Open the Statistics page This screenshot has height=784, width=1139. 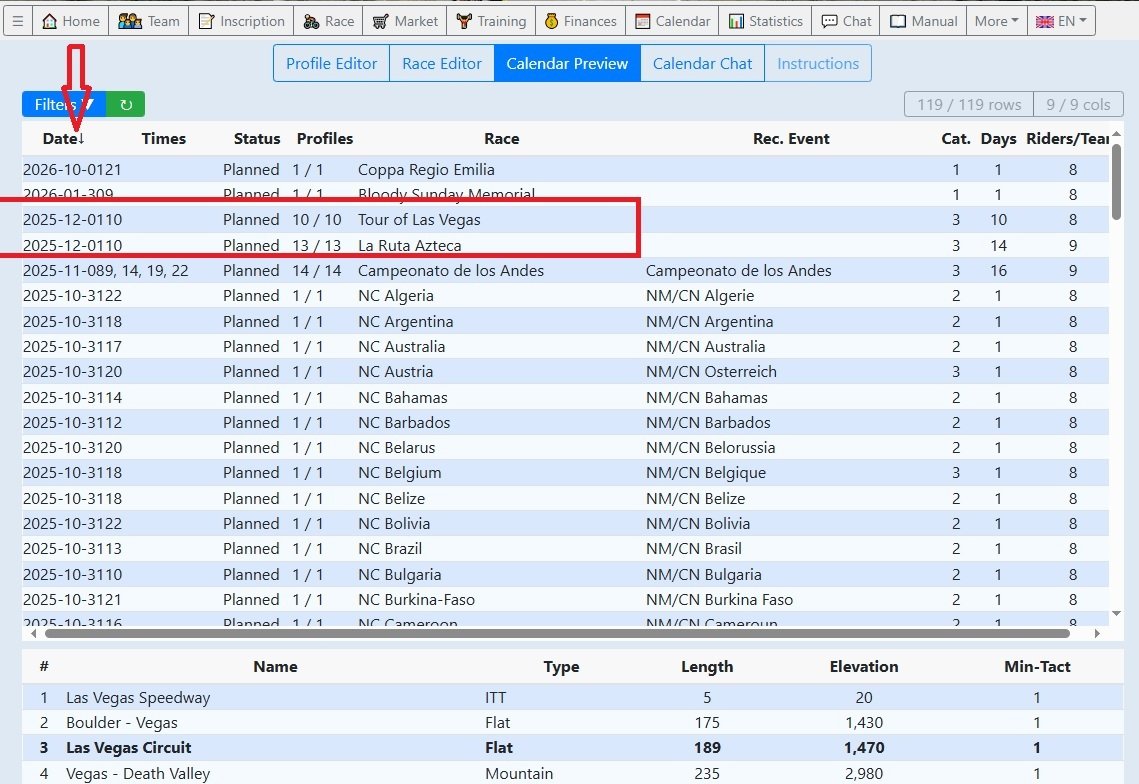tap(765, 21)
